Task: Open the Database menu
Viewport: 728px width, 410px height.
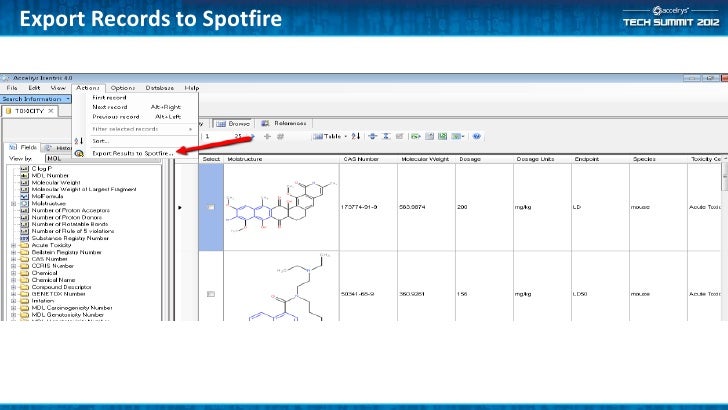Action: [x=160, y=88]
